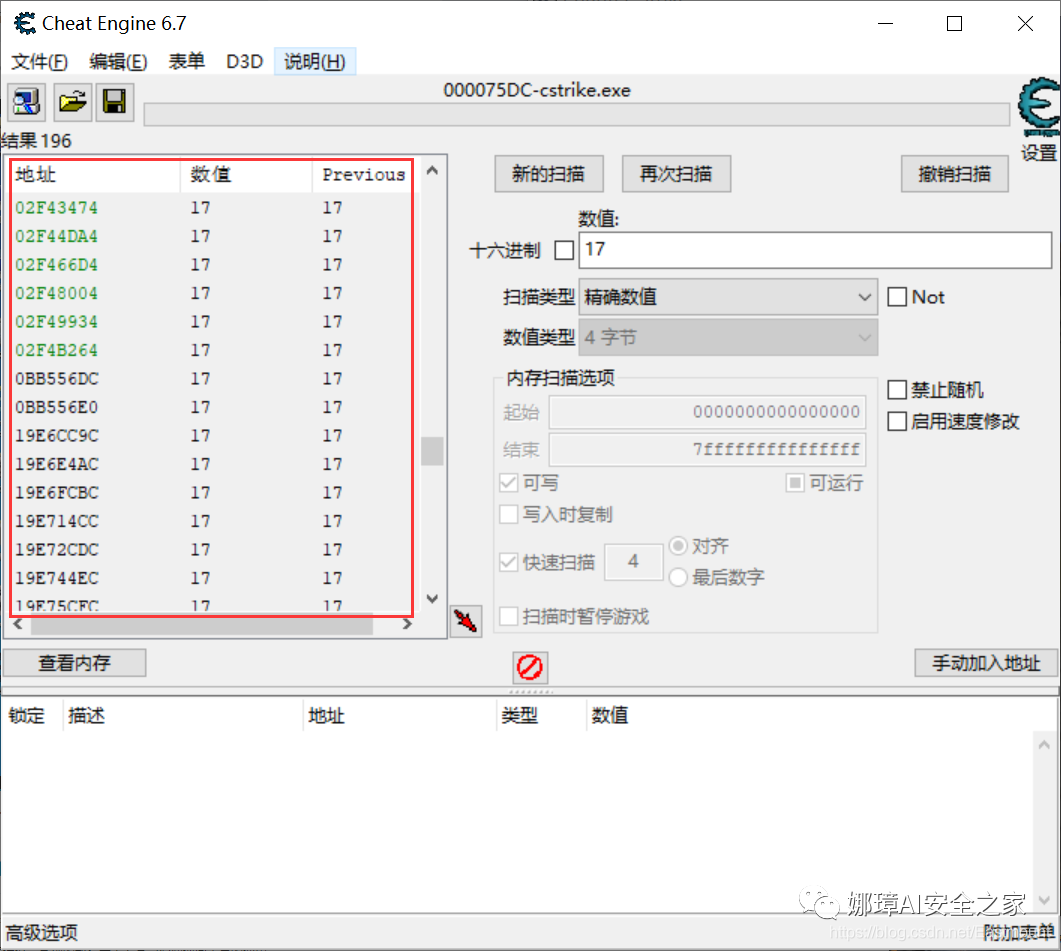This screenshot has width=1061, height=951.
Task: Select the 对齐 radio button
Action: 678,546
